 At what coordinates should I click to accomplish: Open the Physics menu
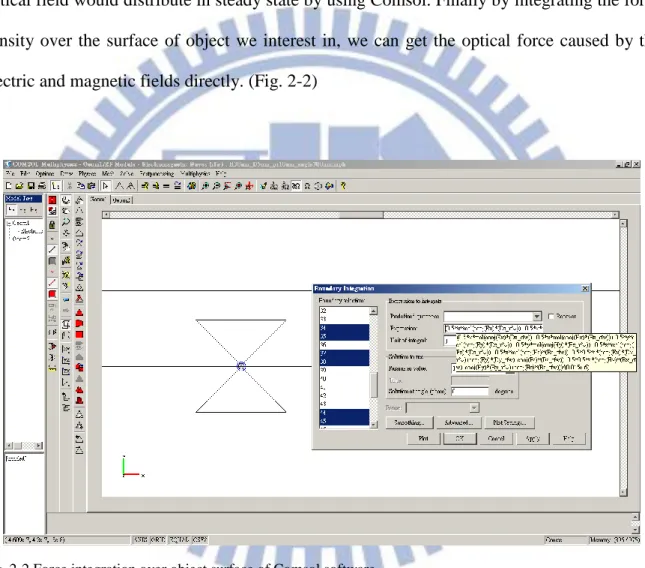coord(87,174)
